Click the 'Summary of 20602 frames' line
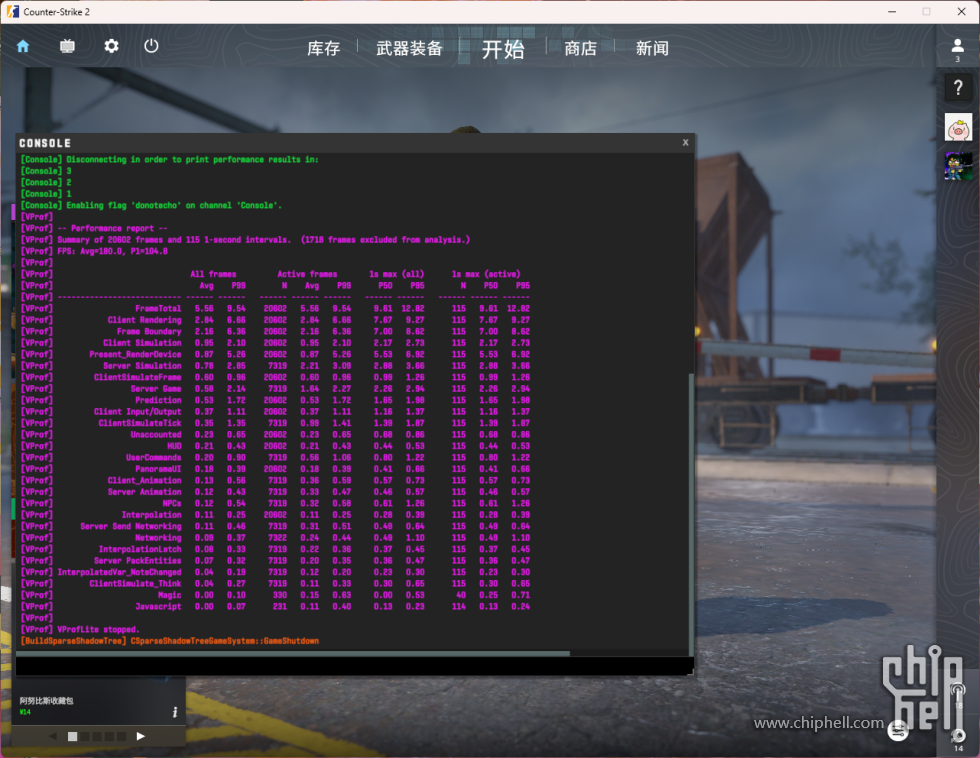 click(x=246, y=240)
